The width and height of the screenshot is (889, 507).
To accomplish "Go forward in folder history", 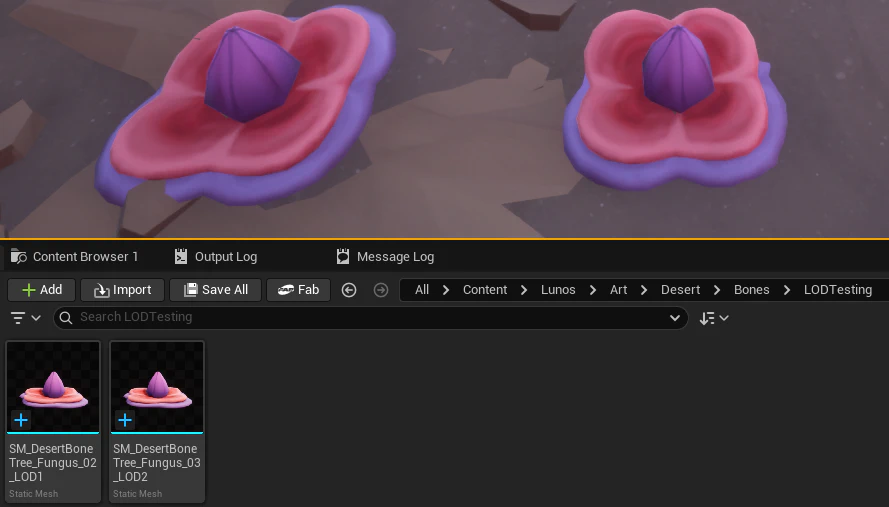I will (x=381, y=290).
